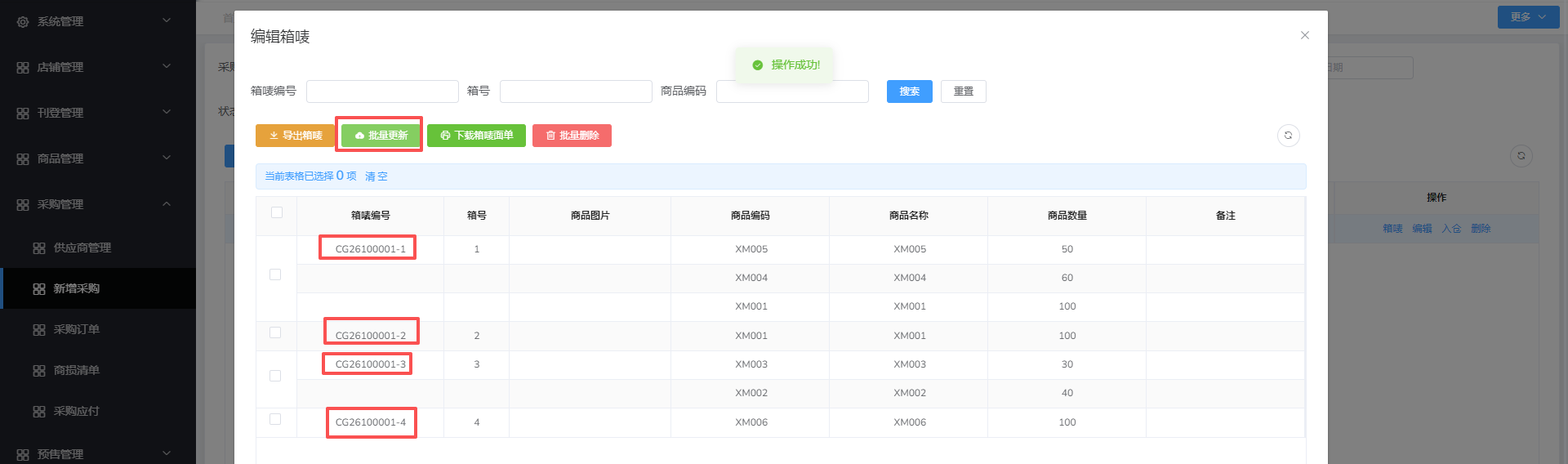Screen dimensions: 1568x464
Task: Click 商品编码 cell XM002
Action: tap(751, 393)
